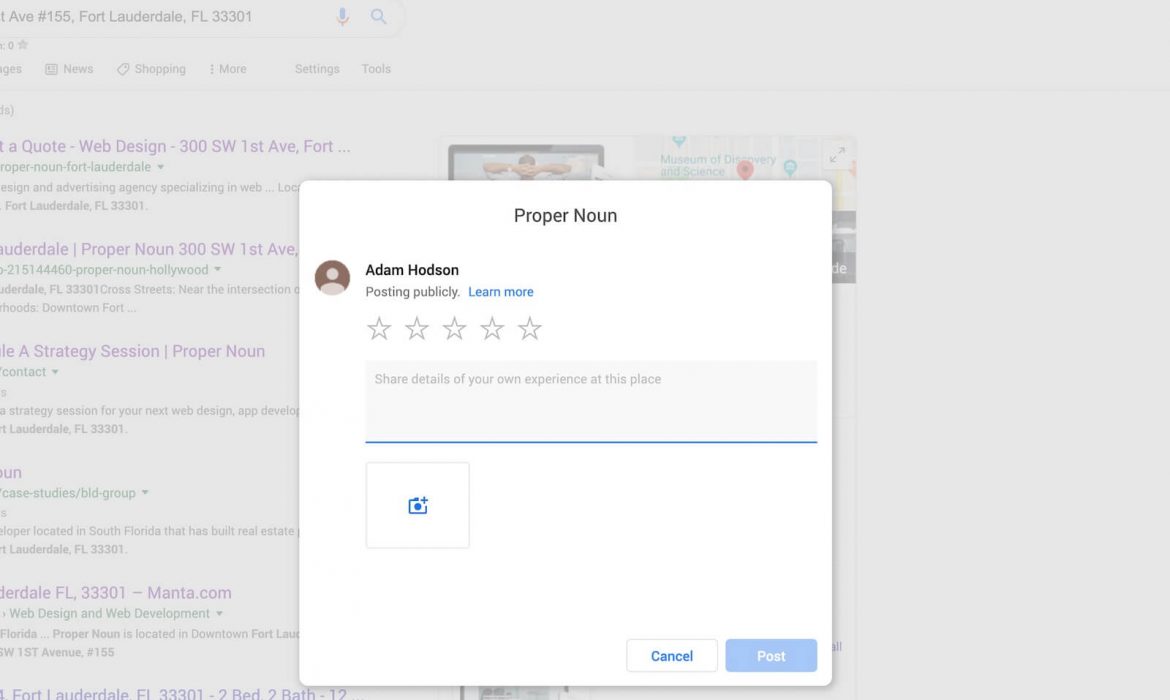Click the Shopping tag icon
Screen dimensions: 1170x700
[x=123, y=69]
